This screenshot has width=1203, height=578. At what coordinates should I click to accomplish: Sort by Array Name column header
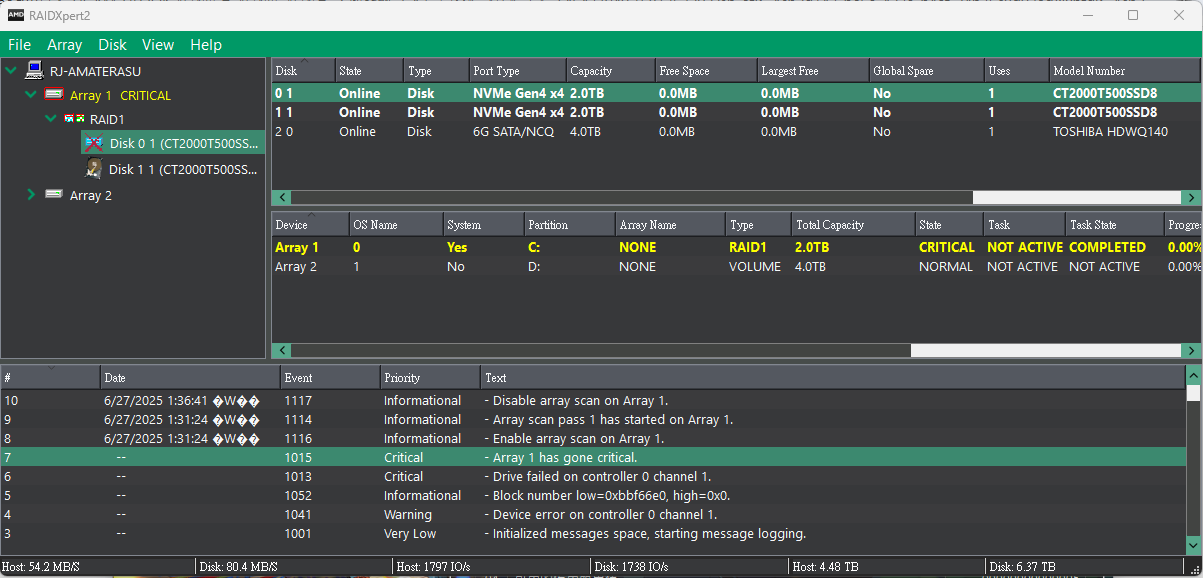tap(670, 225)
